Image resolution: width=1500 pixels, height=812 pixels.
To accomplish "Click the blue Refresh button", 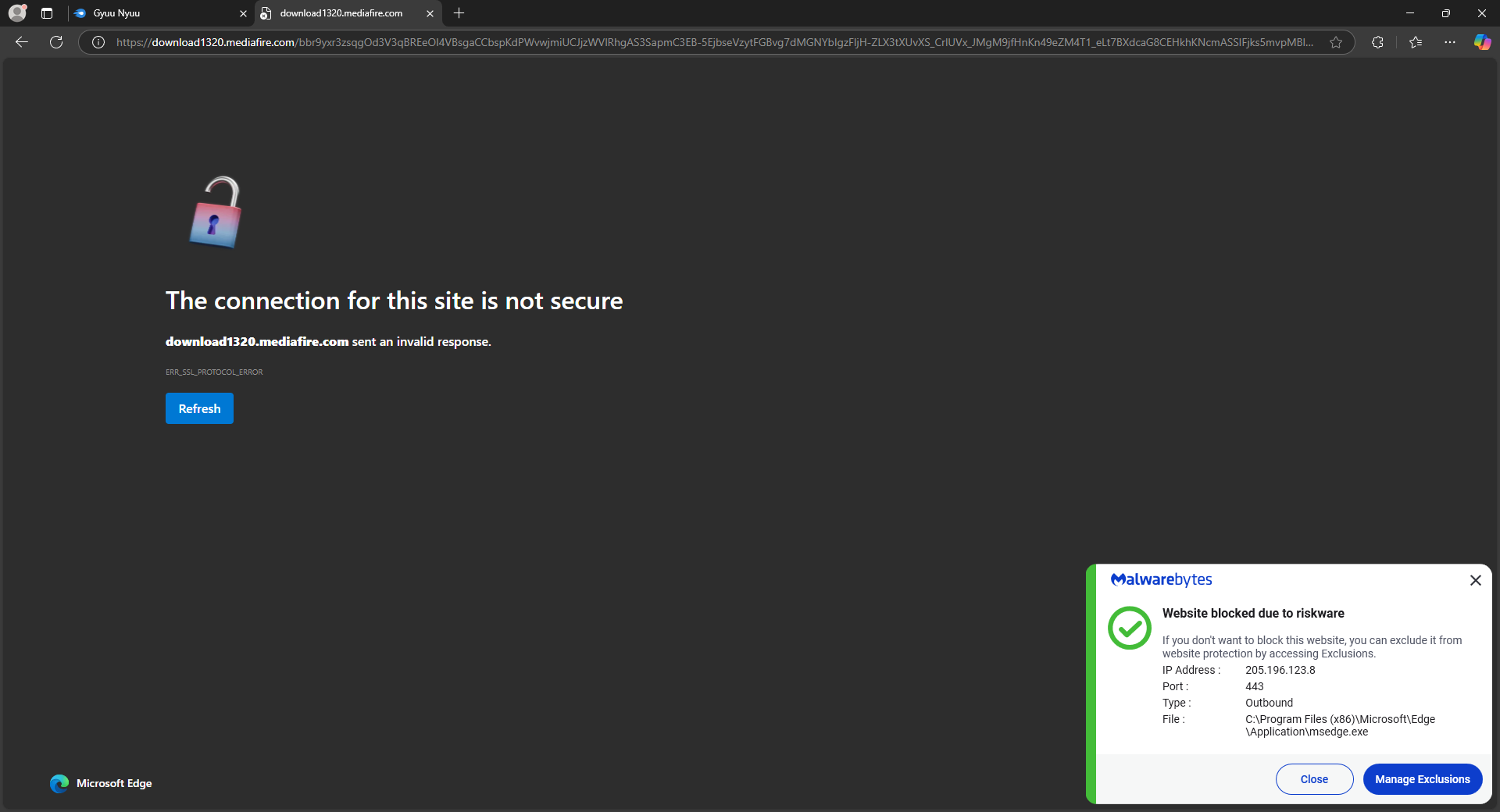I will click(199, 408).
